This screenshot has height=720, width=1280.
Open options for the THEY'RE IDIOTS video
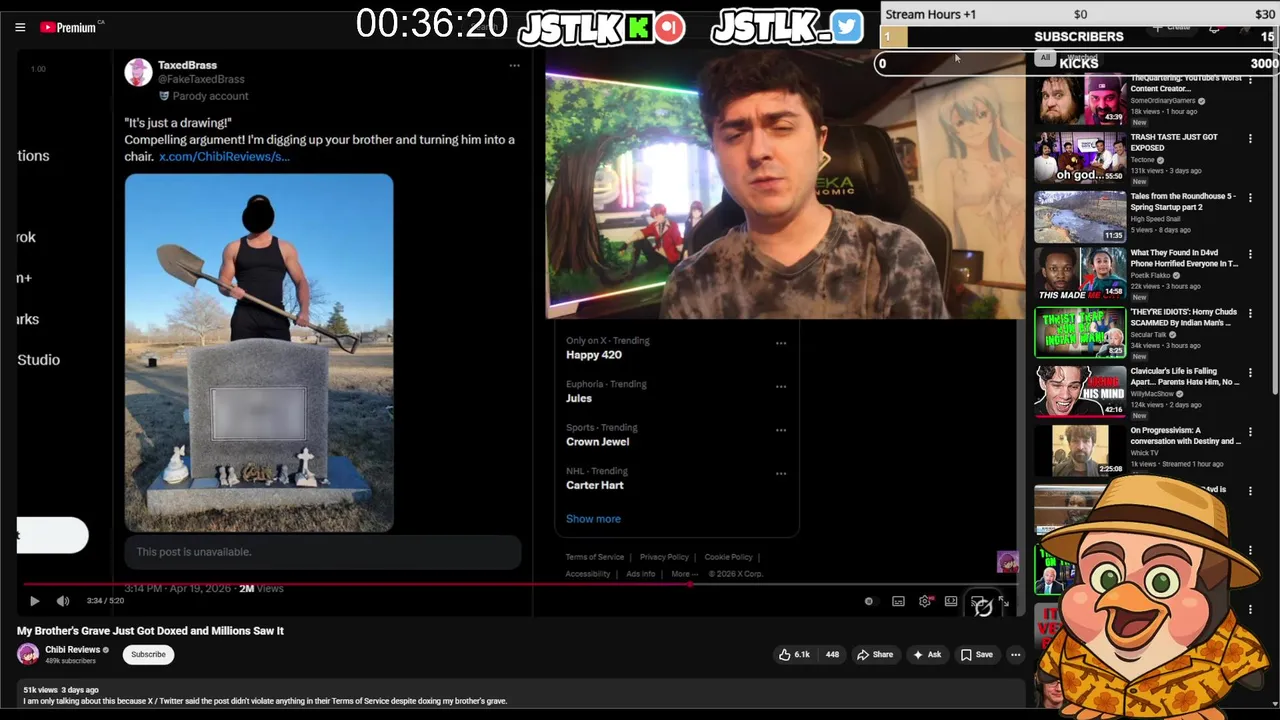pyautogui.click(x=1250, y=314)
